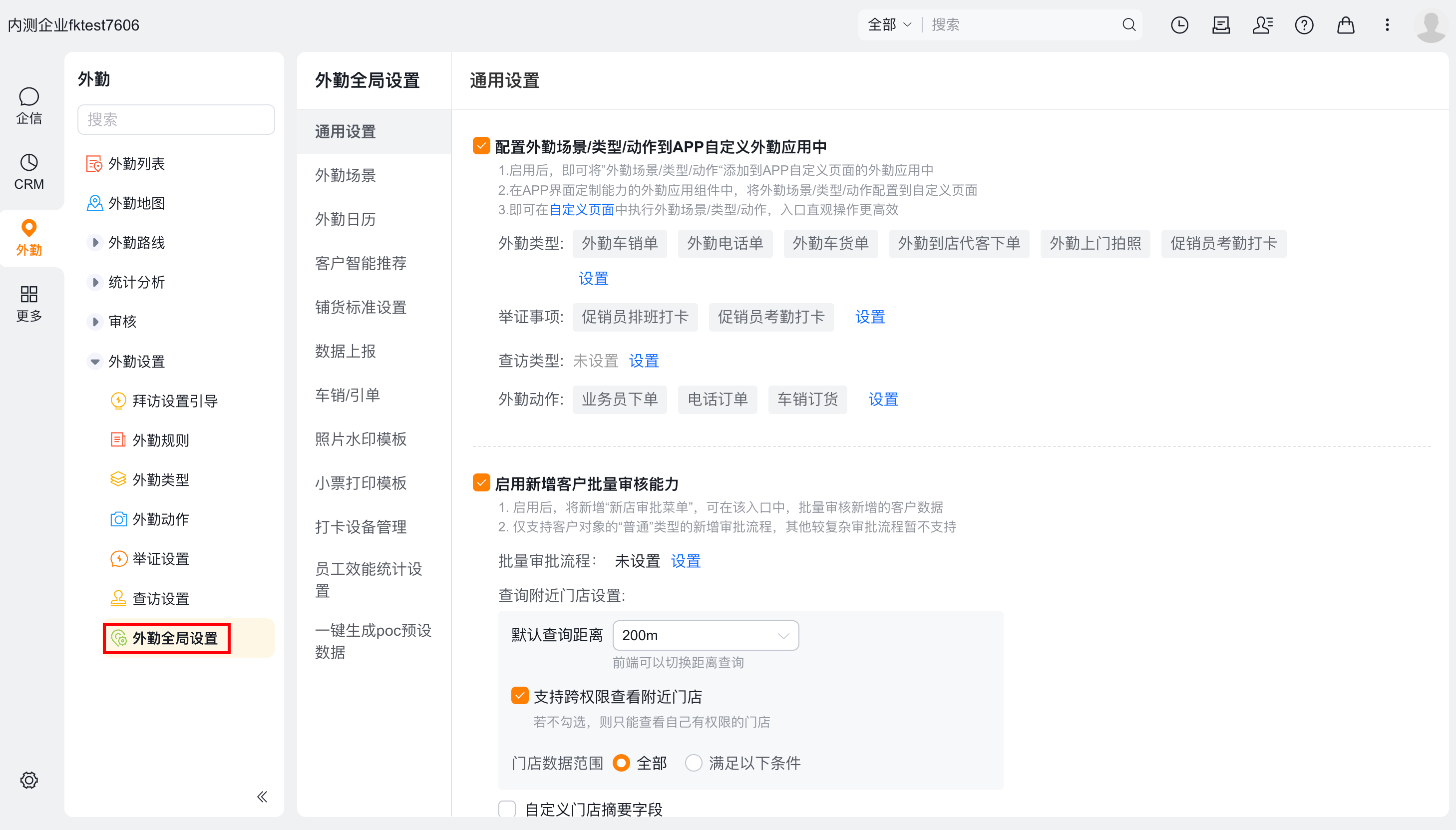Select the 满足以下条件 radio button
This screenshot has height=830, width=1456.
(x=693, y=763)
